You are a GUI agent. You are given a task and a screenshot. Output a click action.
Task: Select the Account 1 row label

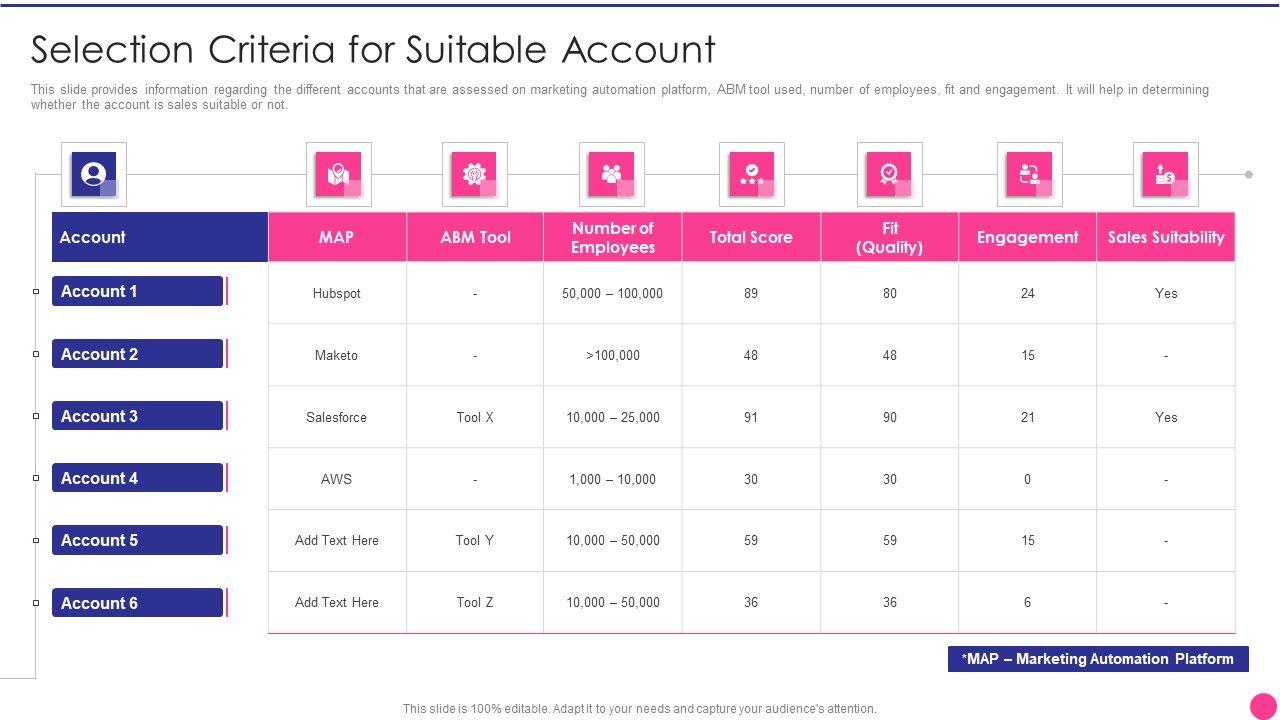coord(137,291)
